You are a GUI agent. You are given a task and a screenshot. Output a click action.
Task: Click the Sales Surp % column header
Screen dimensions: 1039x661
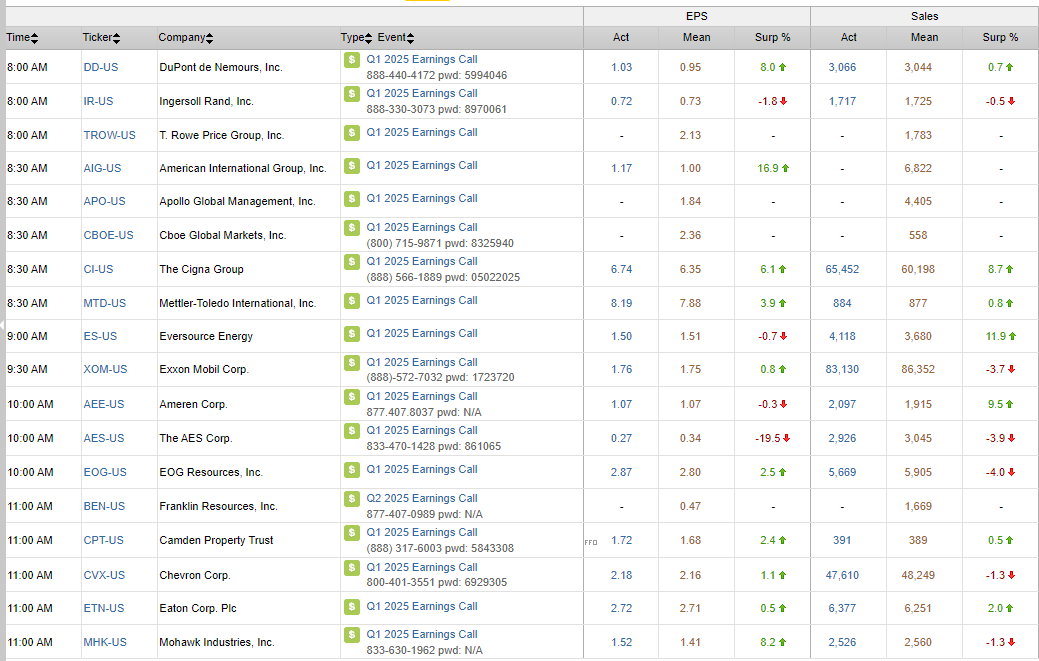1001,38
